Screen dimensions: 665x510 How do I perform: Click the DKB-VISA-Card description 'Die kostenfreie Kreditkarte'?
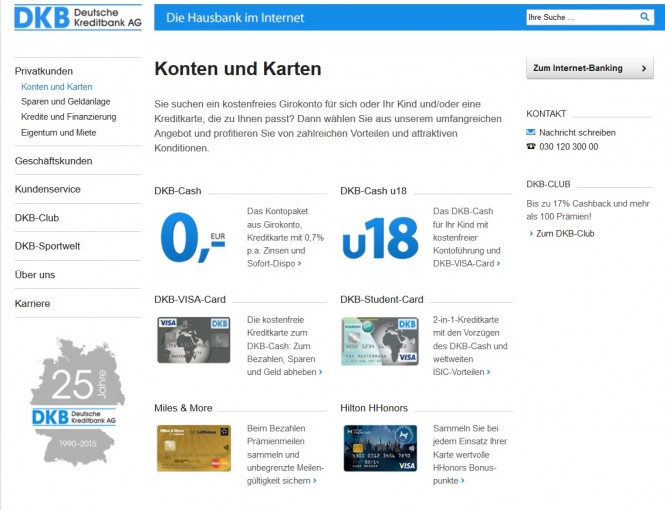pyautogui.click(x=285, y=346)
